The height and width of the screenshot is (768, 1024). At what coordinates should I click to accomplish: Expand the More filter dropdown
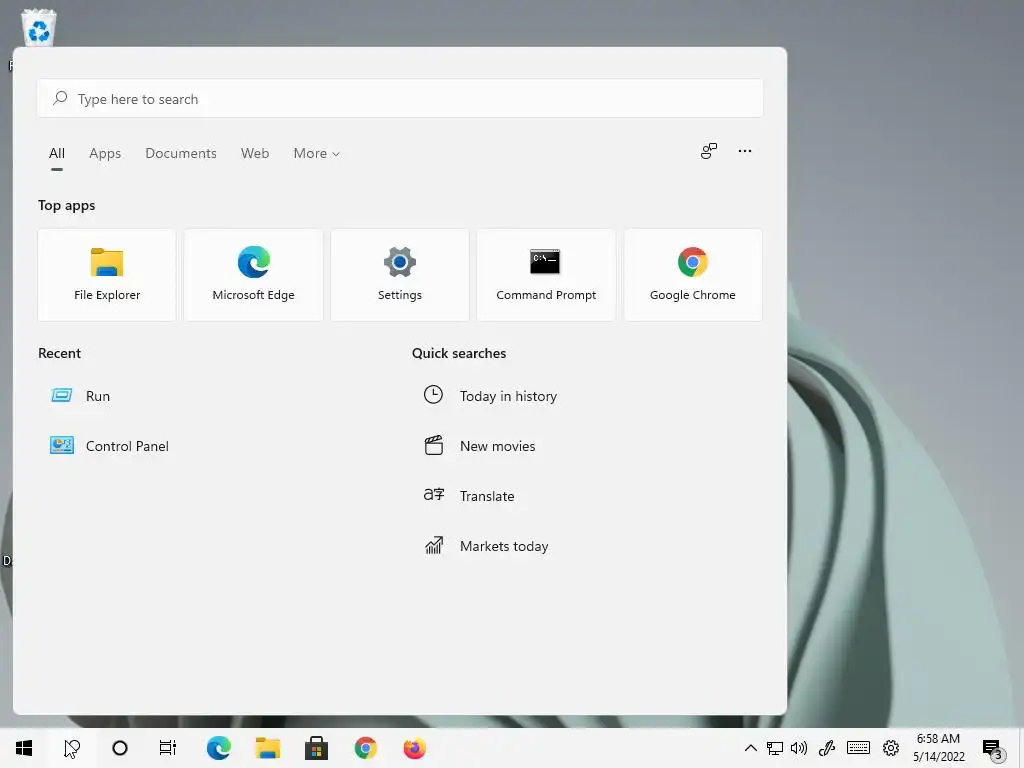coord(317,153)
